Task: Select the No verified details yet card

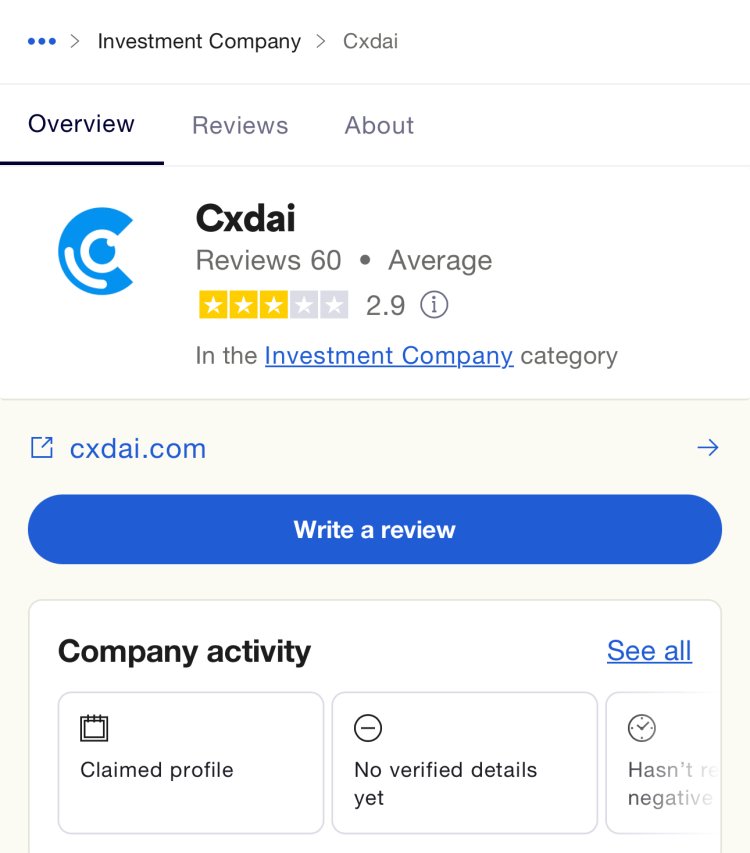Action: pyautogui.click(x=465, y=763)
